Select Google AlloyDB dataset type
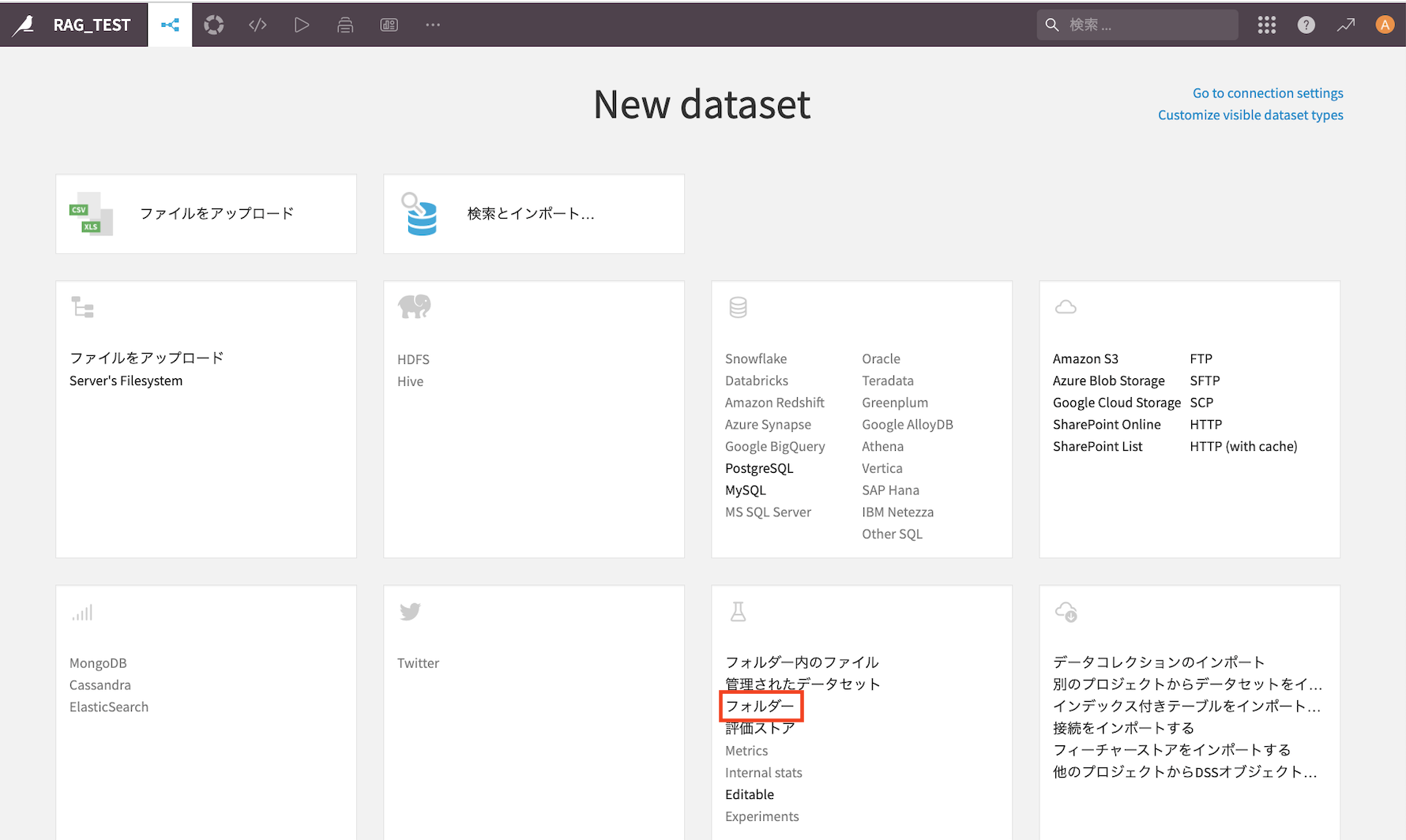 pyautogui.click(x=908, y=425)
